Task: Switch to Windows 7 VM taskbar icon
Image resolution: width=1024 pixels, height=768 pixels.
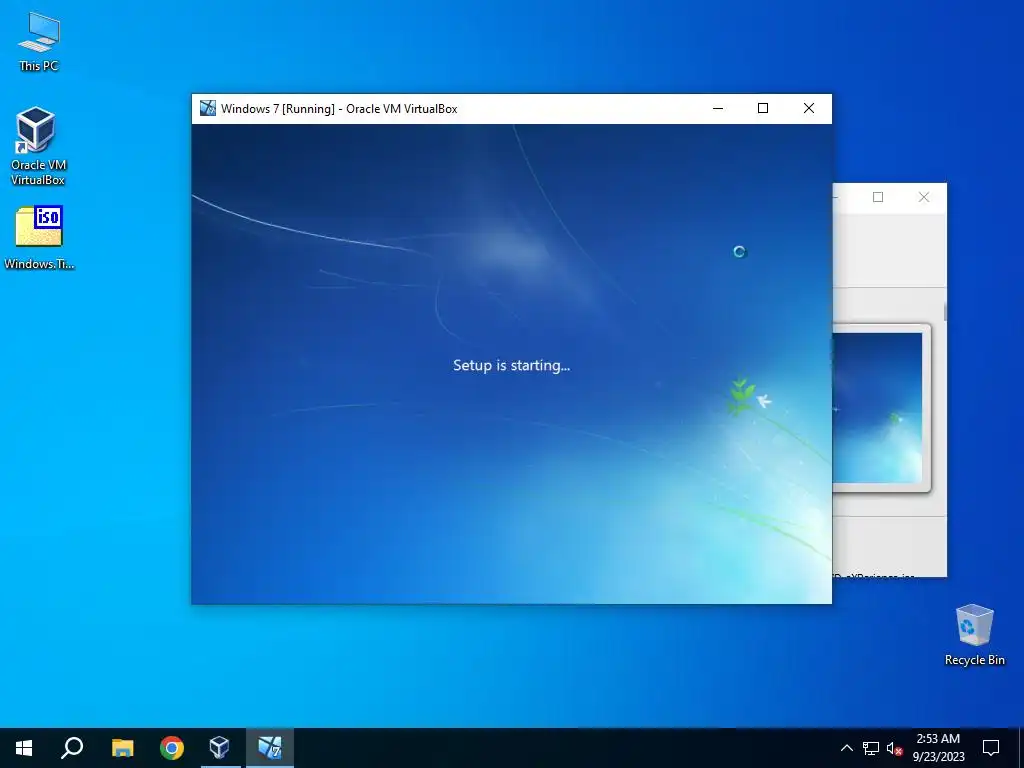Action: (270, 748)
